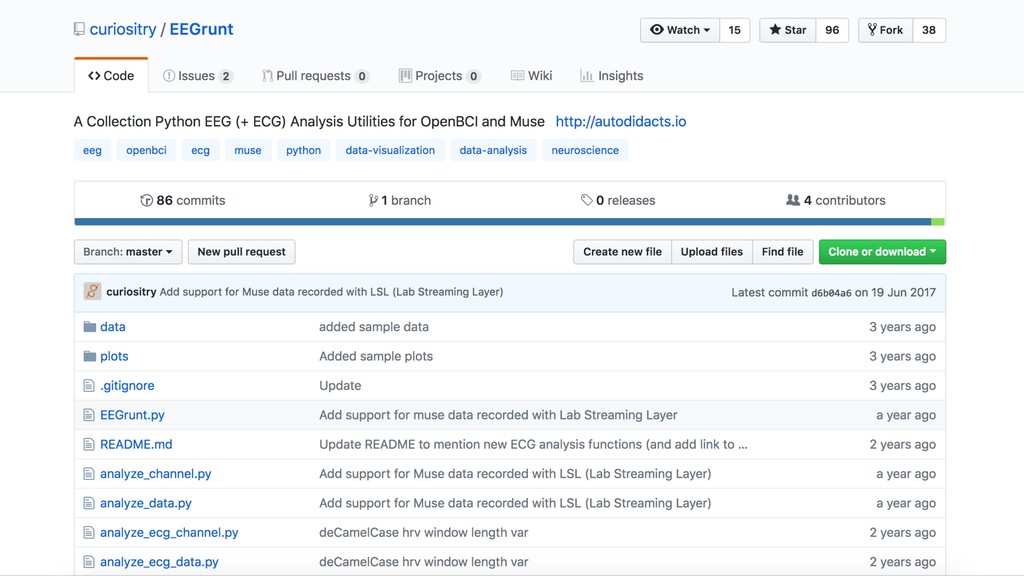
Task: Click the tag icon beside 0 releases
Action: [x=586, y=201]
